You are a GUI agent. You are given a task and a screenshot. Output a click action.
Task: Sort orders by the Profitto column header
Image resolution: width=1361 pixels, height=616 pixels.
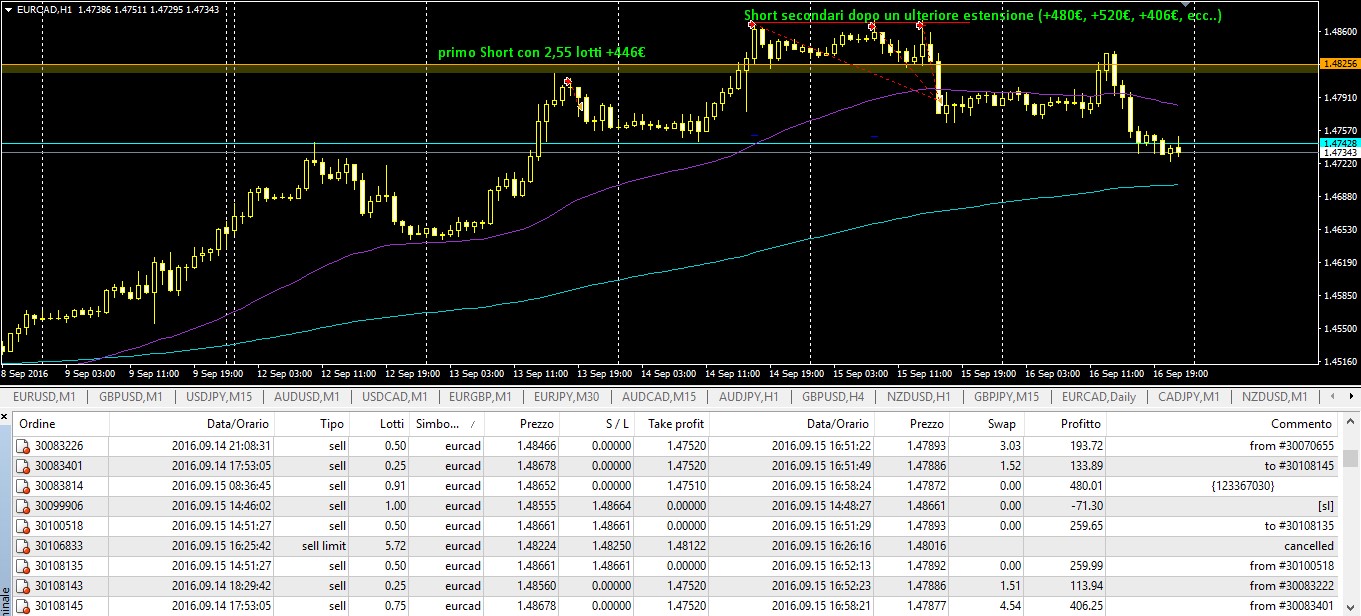[1065, 424]
